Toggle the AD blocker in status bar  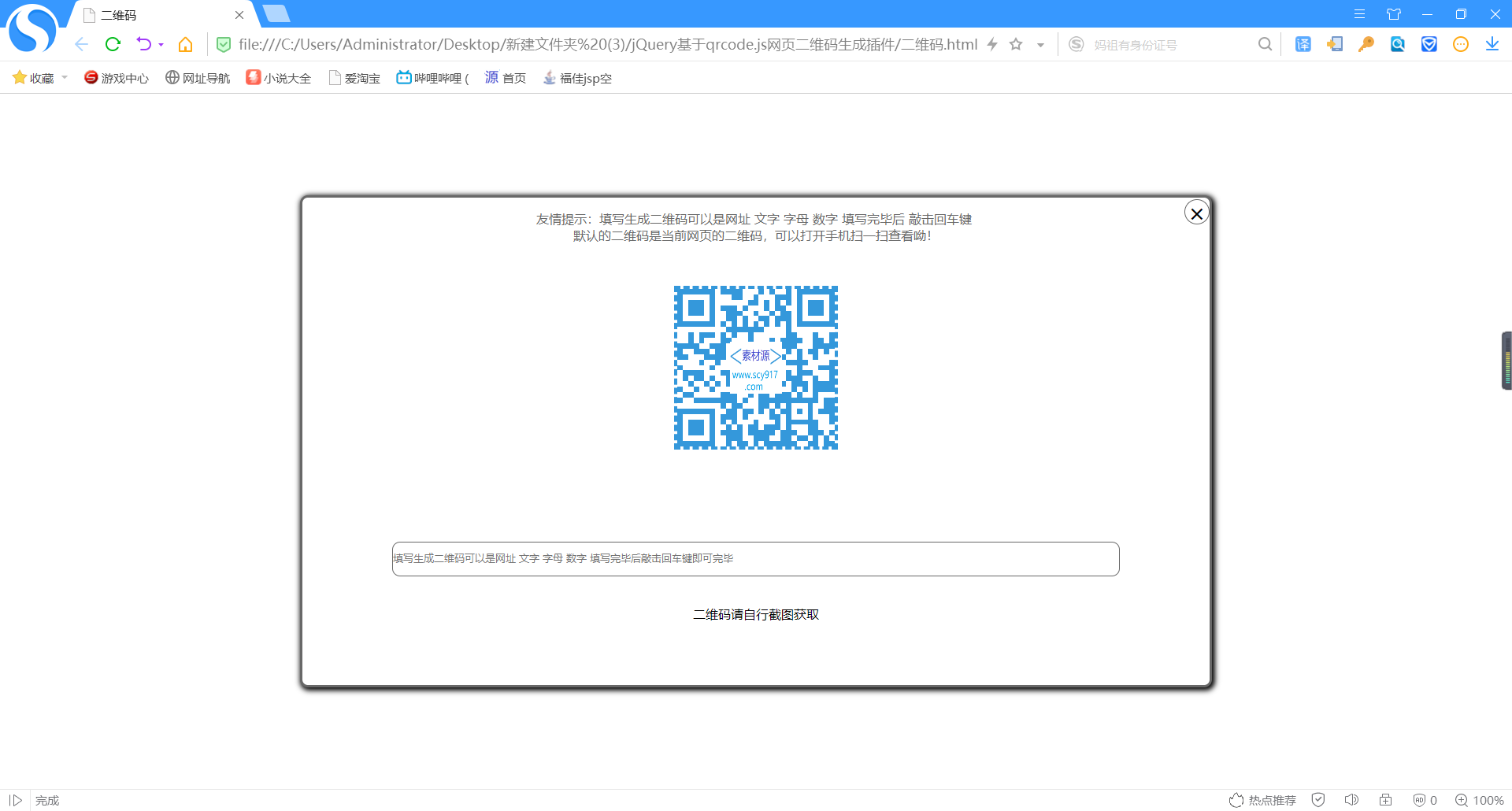click(1422, 800)
